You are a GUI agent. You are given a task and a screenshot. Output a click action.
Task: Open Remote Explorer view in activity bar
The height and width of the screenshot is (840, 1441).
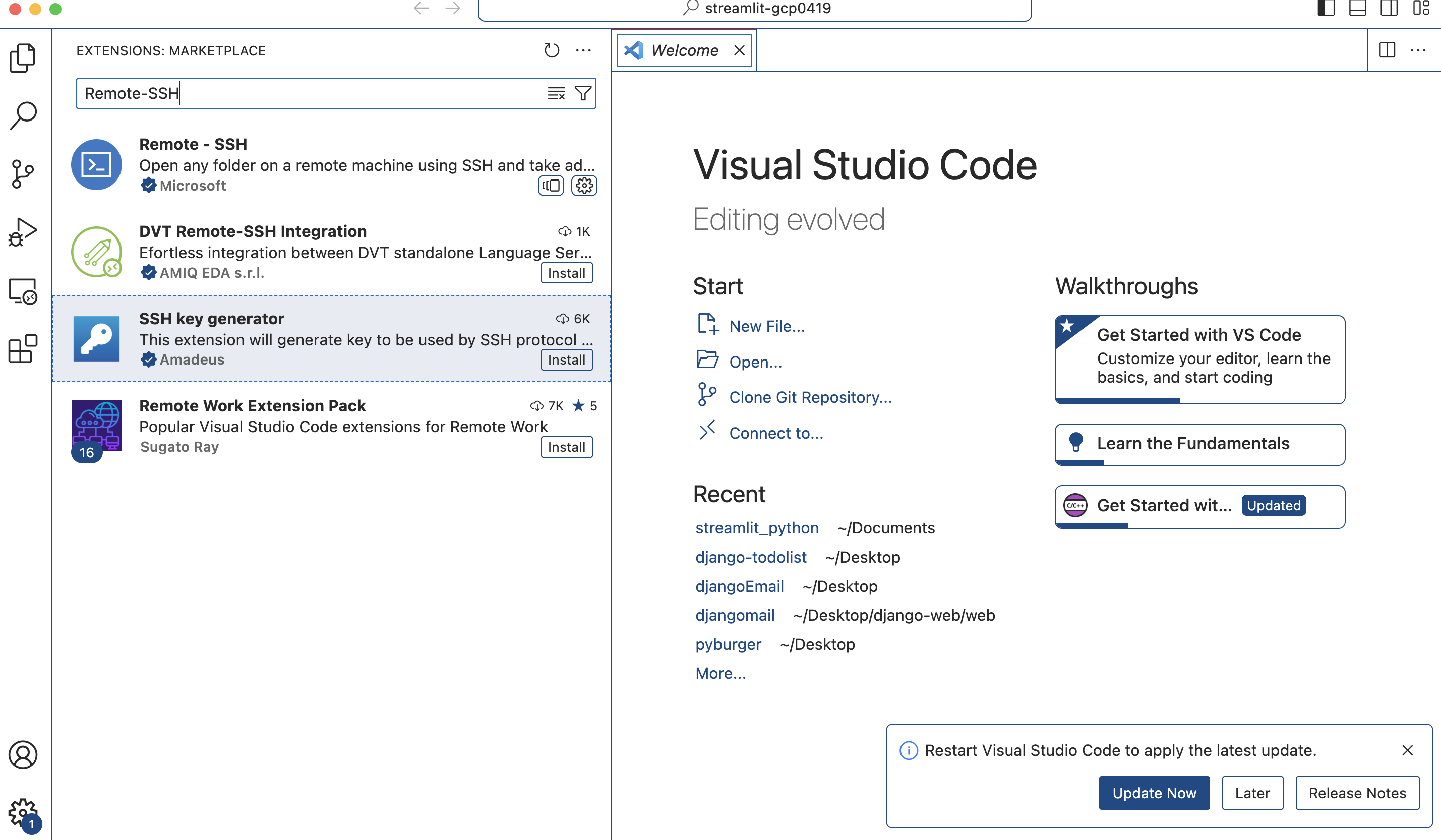[23, 291]
